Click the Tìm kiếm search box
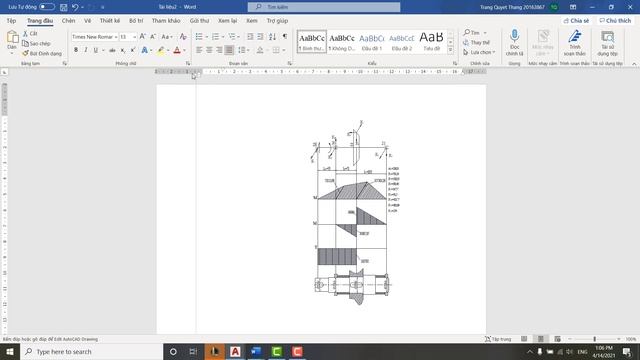640x360 pixels. coord(324,7)
